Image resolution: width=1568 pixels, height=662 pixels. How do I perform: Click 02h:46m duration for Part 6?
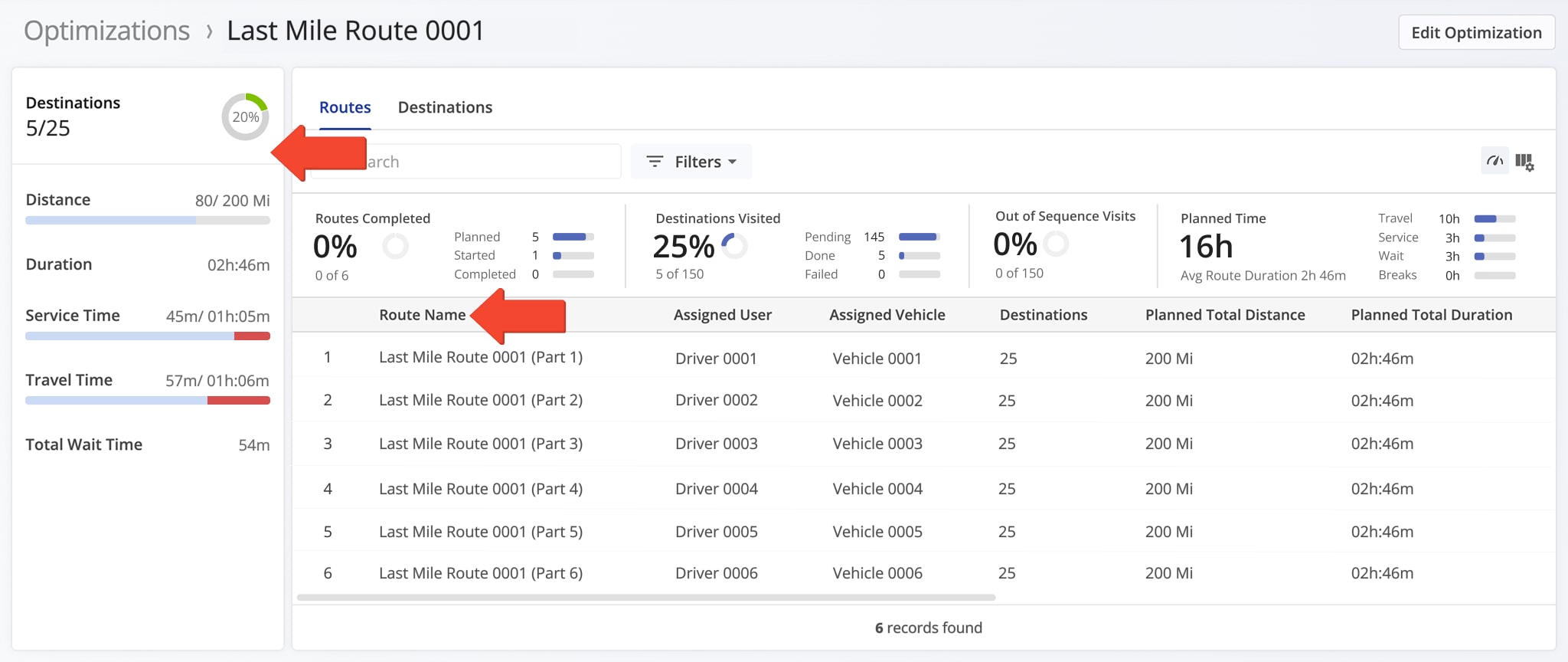pos(1382,573)
